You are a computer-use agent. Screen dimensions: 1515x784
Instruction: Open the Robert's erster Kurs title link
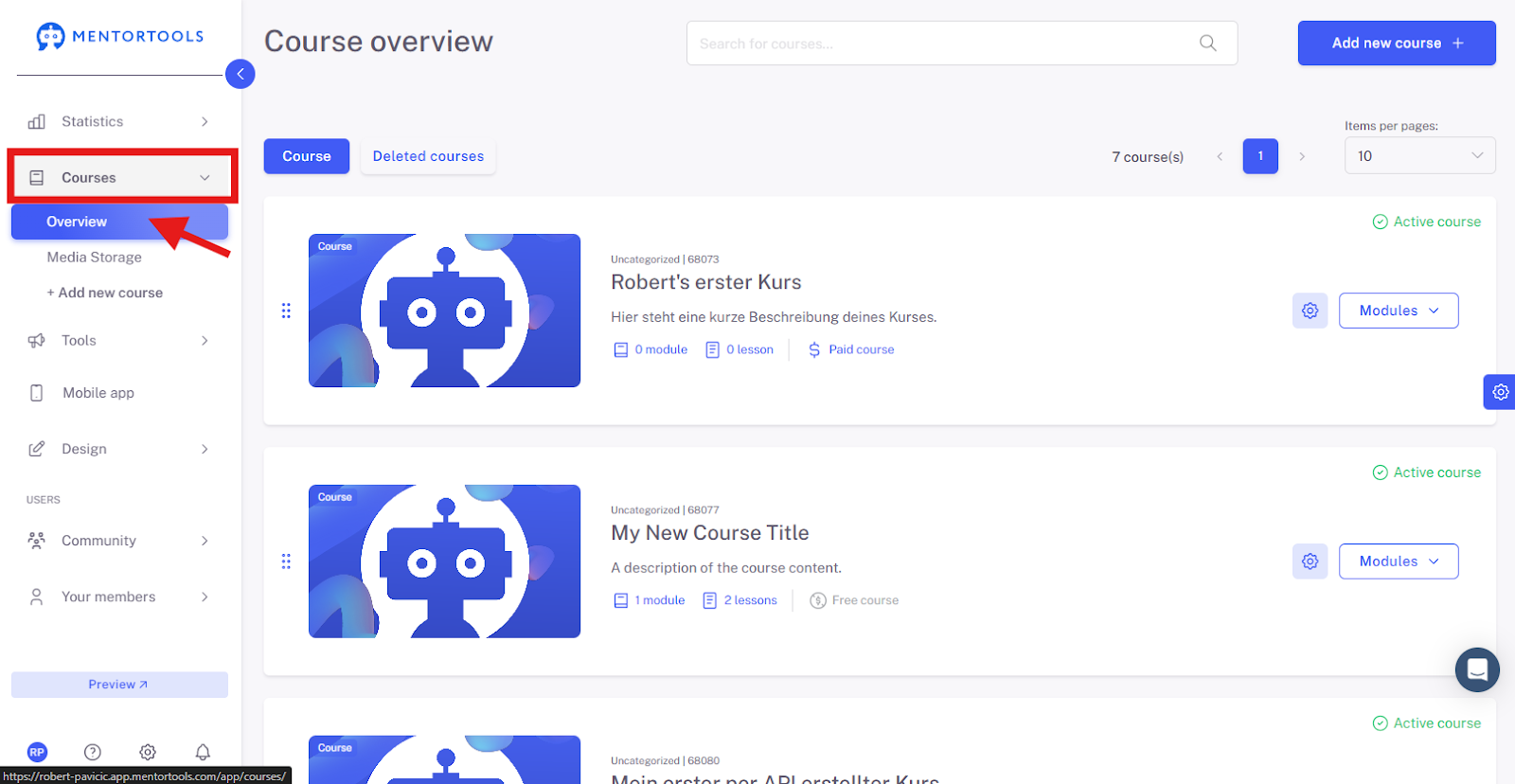point(706,282)
